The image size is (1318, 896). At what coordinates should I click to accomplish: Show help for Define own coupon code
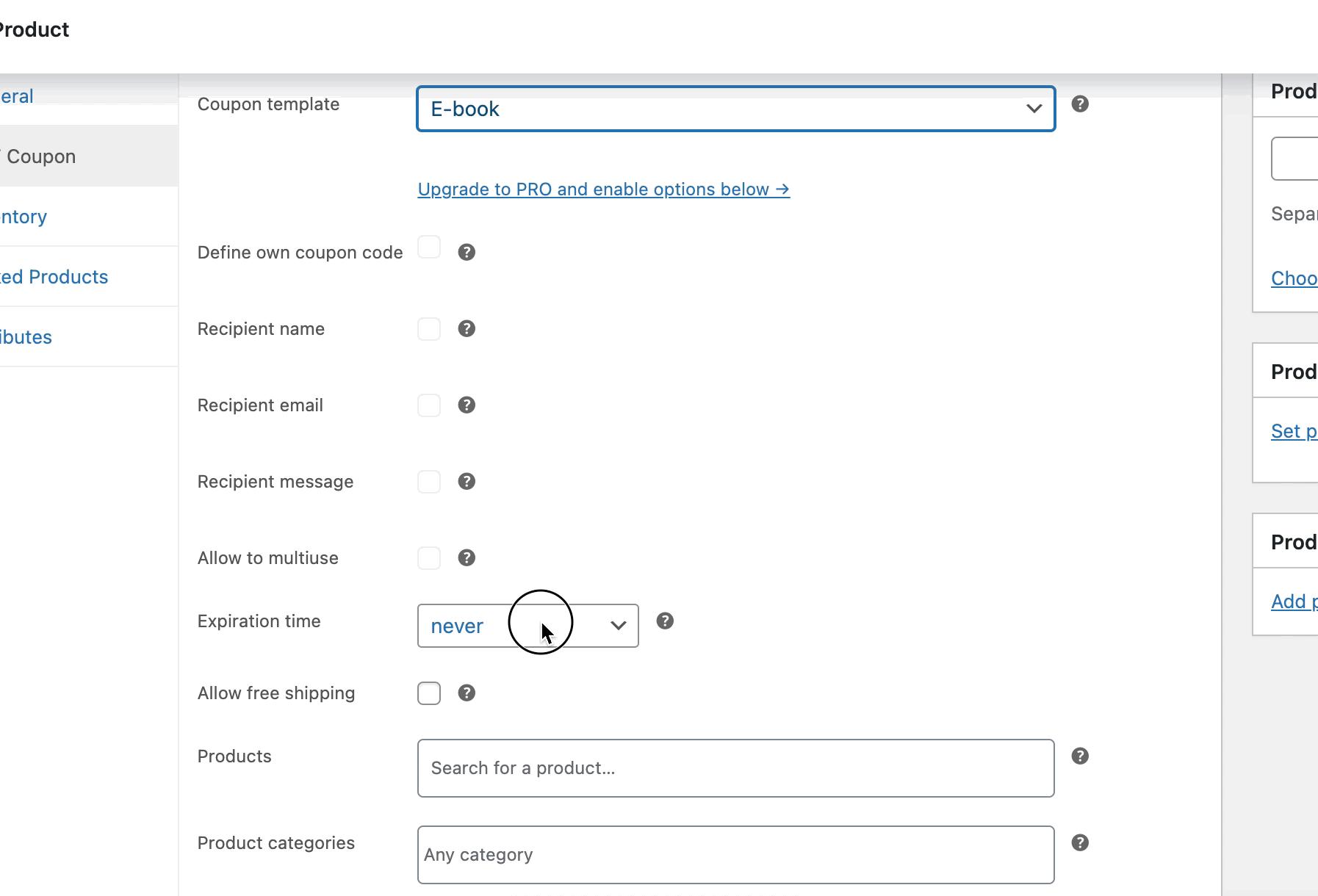coord(467,252)
